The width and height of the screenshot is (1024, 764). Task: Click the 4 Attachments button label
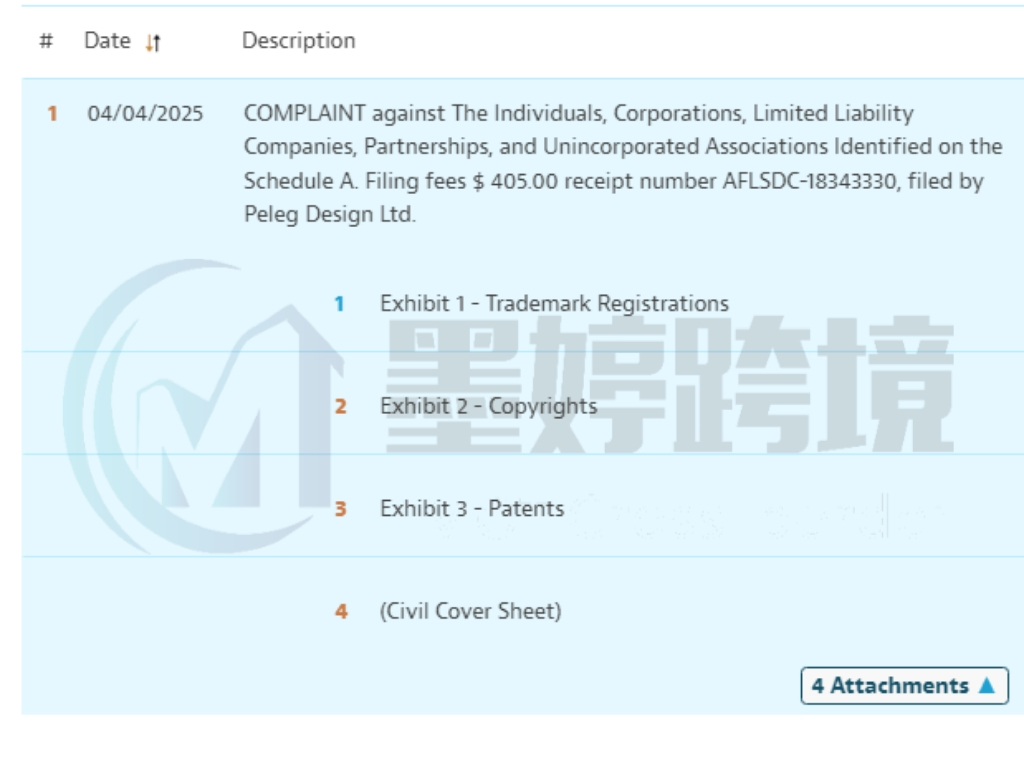(x=889, y=686)
